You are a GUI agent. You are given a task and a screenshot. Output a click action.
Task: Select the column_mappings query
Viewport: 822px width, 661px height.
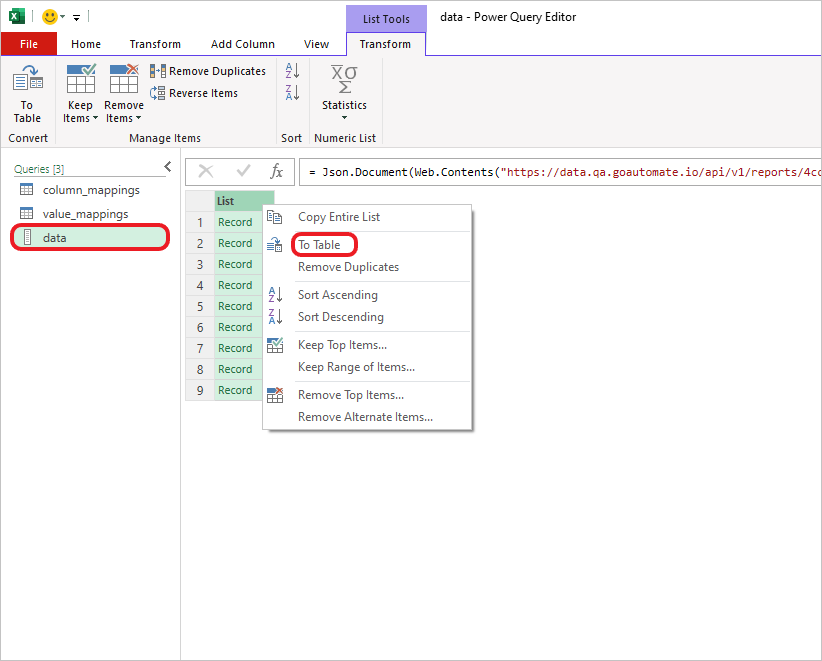[90, 190]
